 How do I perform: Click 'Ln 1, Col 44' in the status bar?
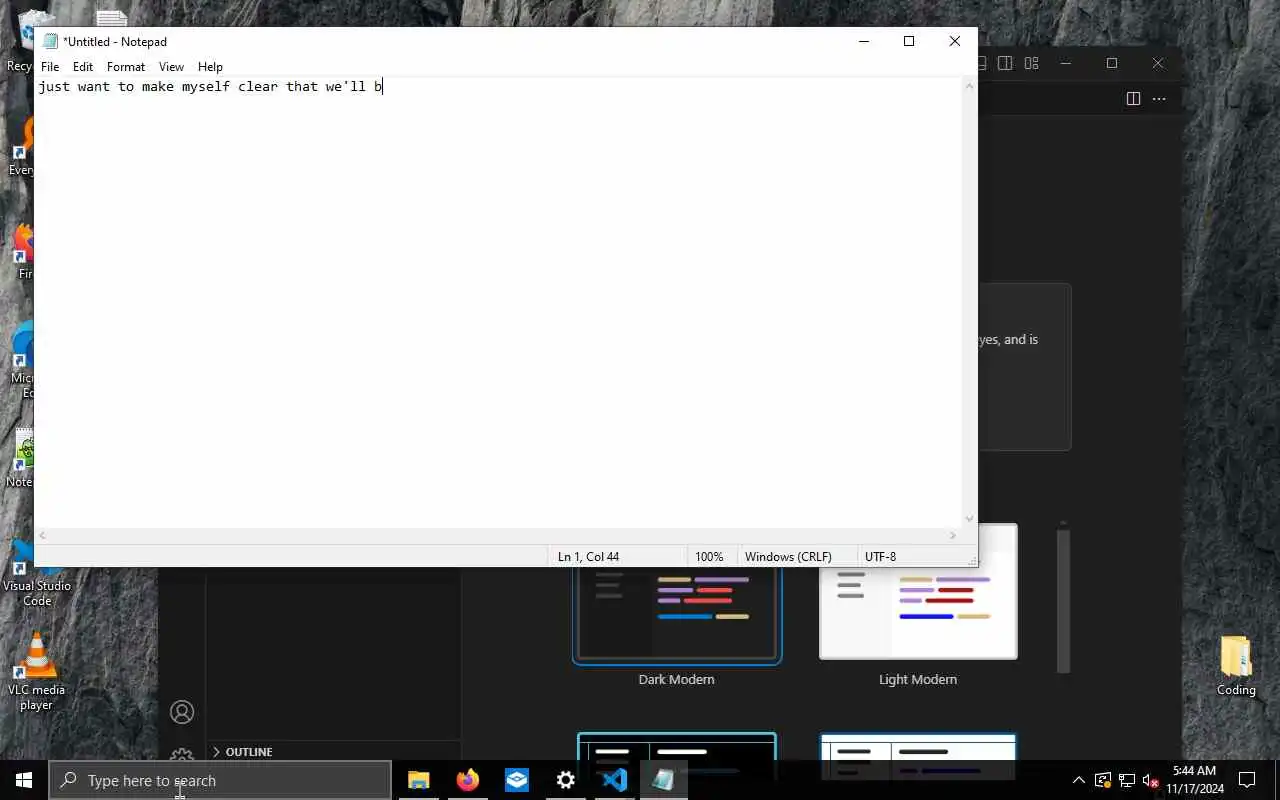(588, 557)
